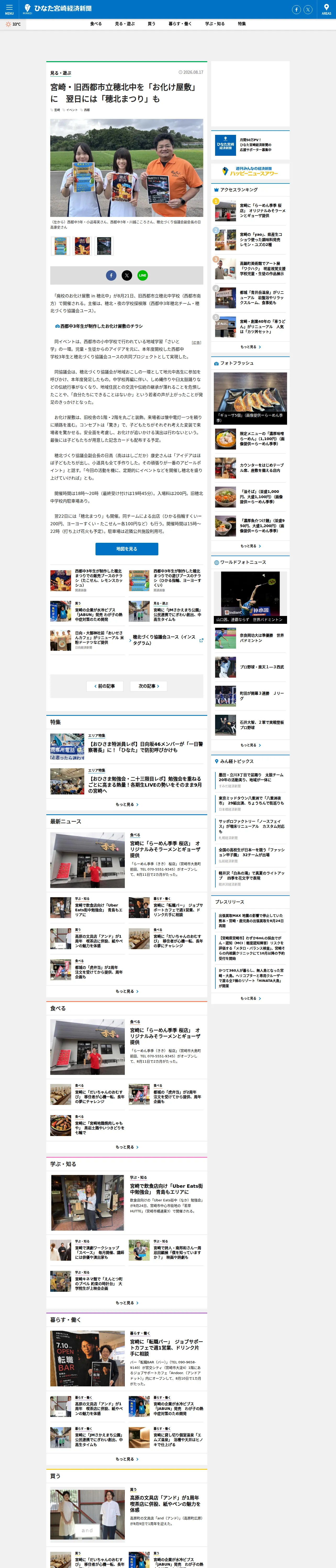Open third dark flyer thumbnail below main photo
The width and height of the screenshot is (336, 1568).
(104, 246)
